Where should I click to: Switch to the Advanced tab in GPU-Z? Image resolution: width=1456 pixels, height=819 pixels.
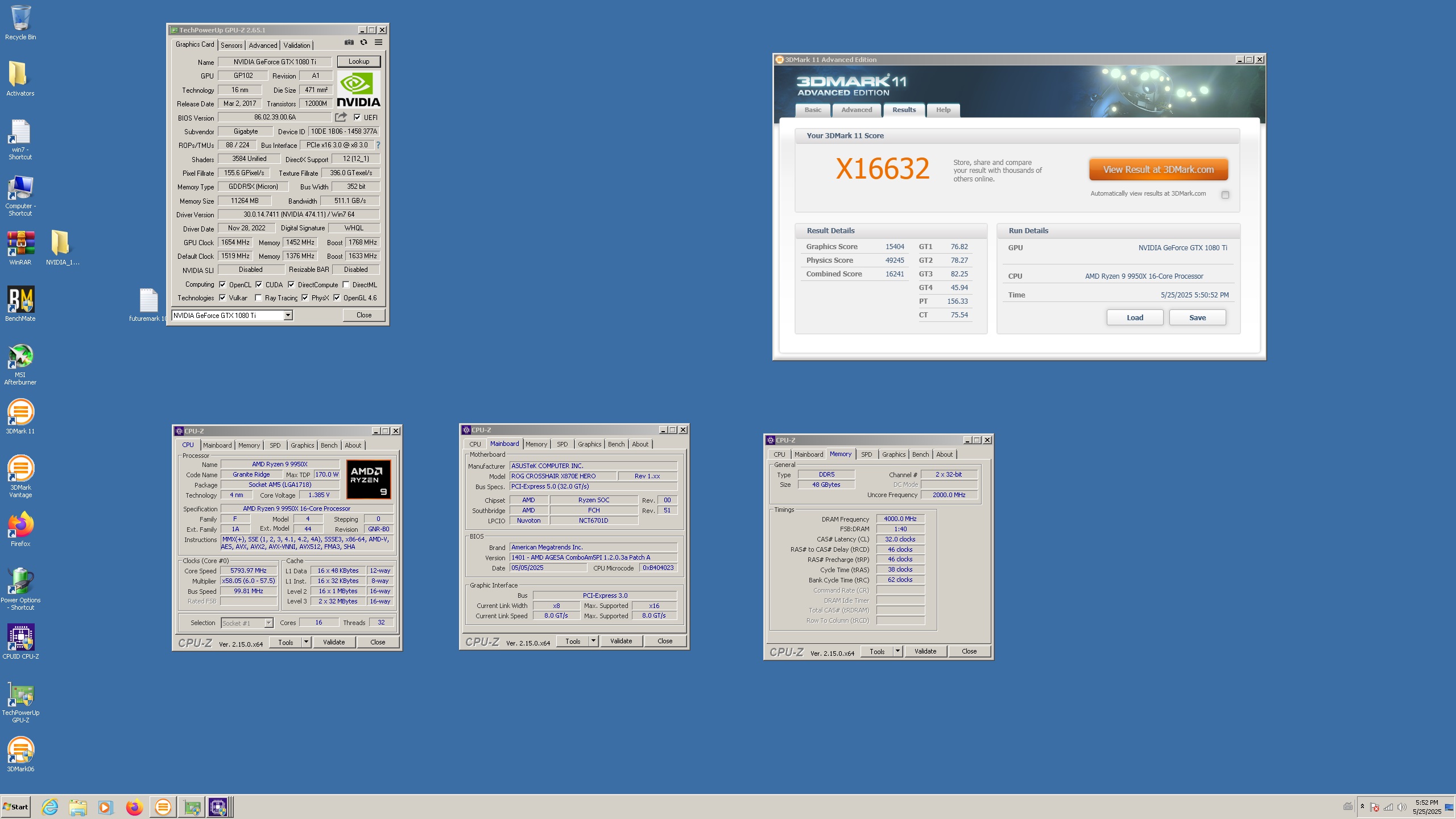pos(263,45)
